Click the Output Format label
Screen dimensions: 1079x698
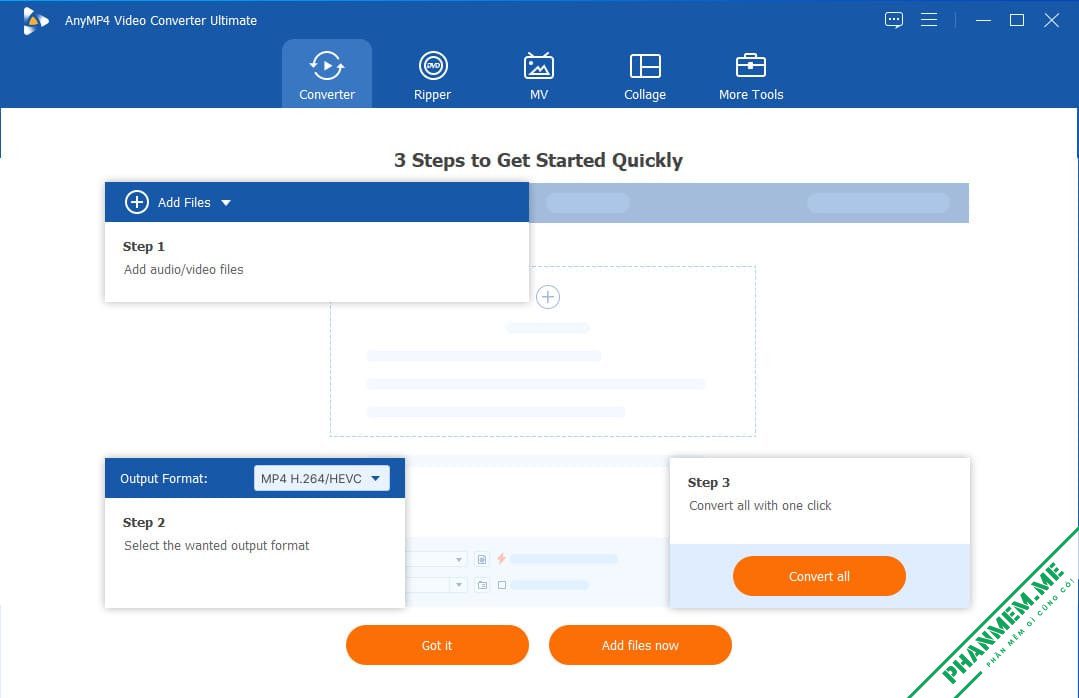[x=164, y=478]
